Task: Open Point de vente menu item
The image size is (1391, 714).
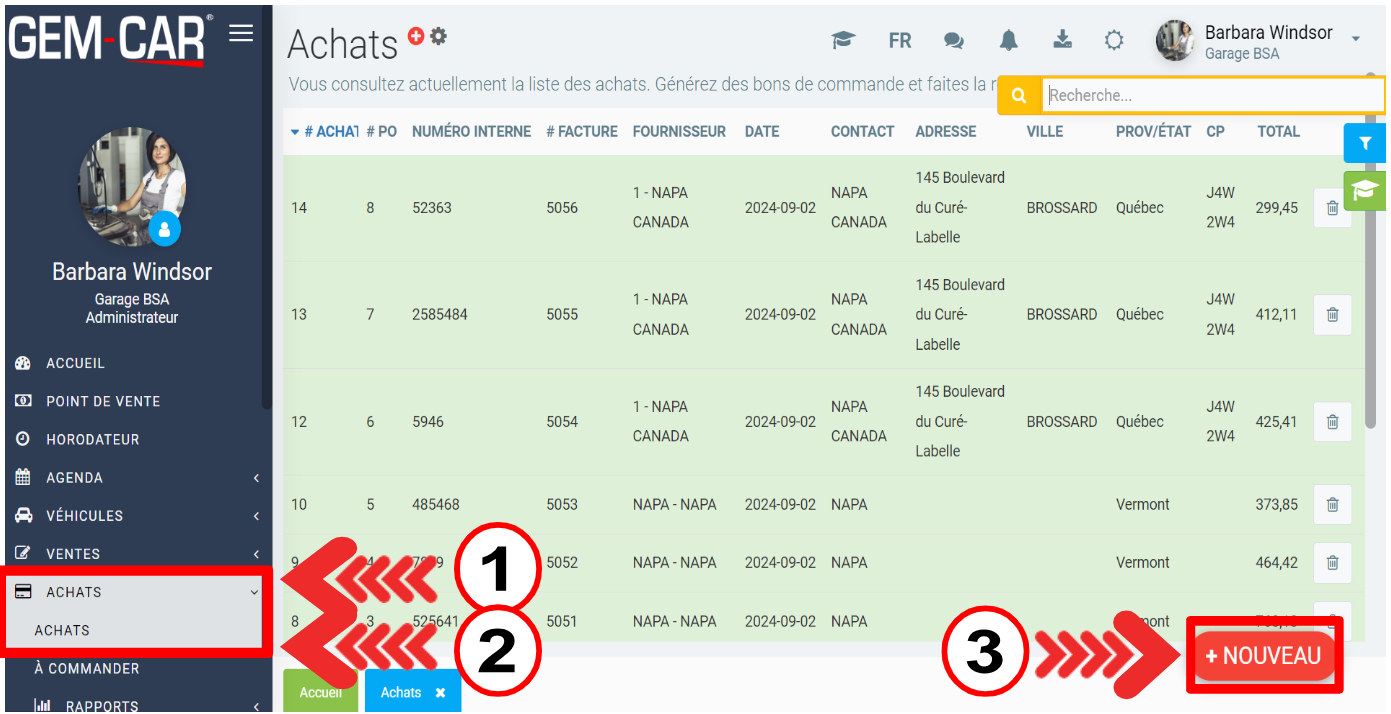Action: point(103,401)
